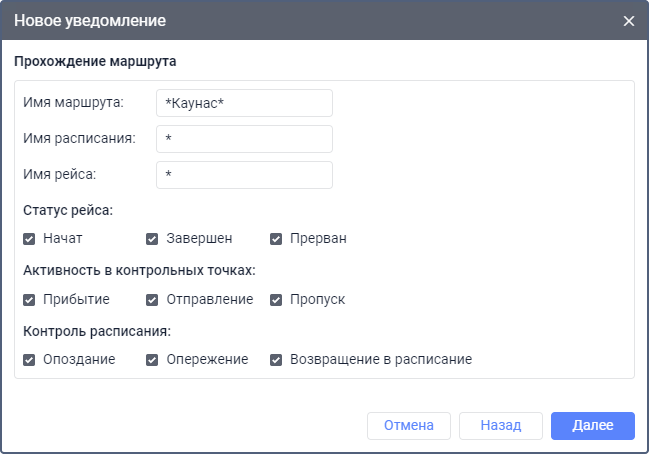Uncheck the Пропуск checkbox

[276, 299]
